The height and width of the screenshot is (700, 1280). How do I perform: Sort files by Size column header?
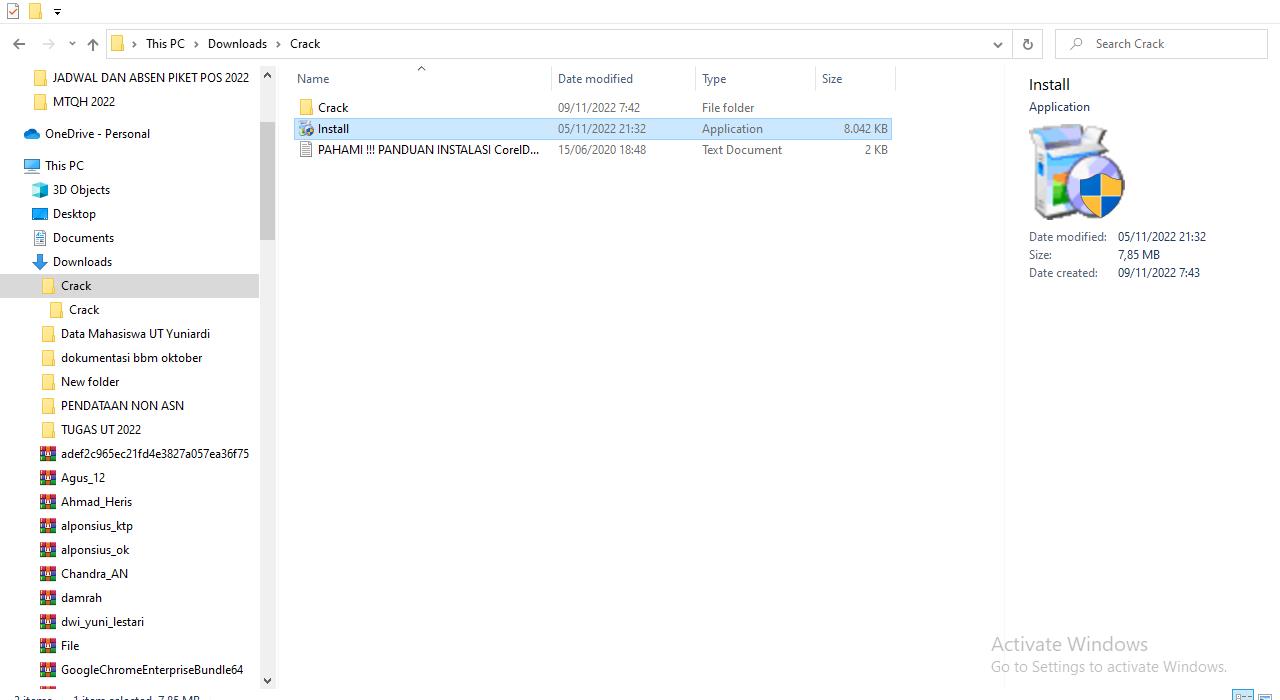click(x=832, y=79)
